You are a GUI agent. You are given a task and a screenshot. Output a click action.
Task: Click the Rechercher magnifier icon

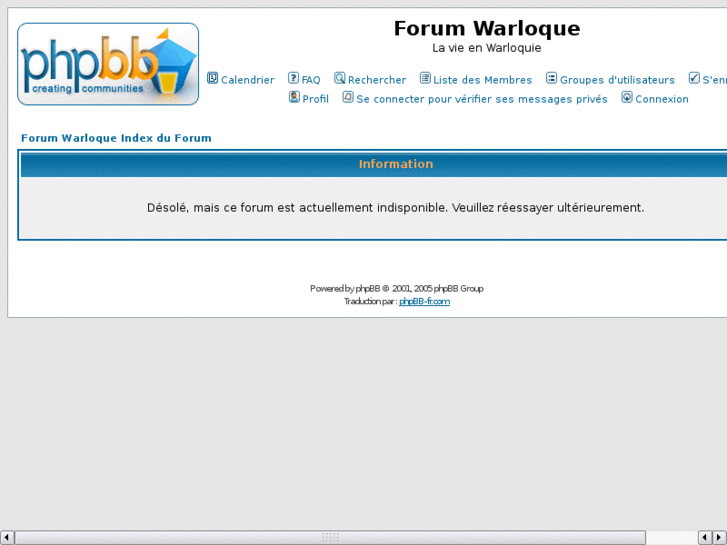pos(339,78)
